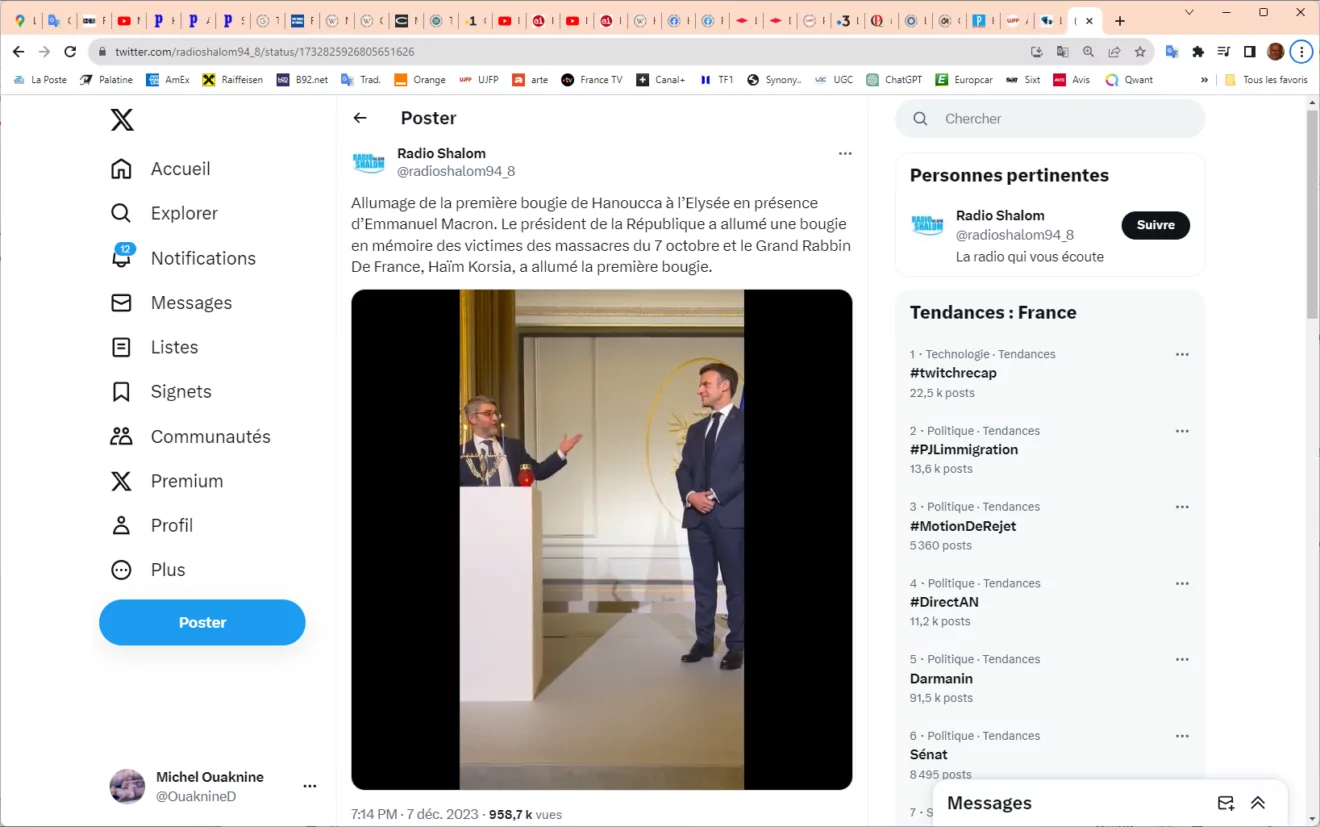Open the Chrome extensions puzzle icon

point(1198,51)
